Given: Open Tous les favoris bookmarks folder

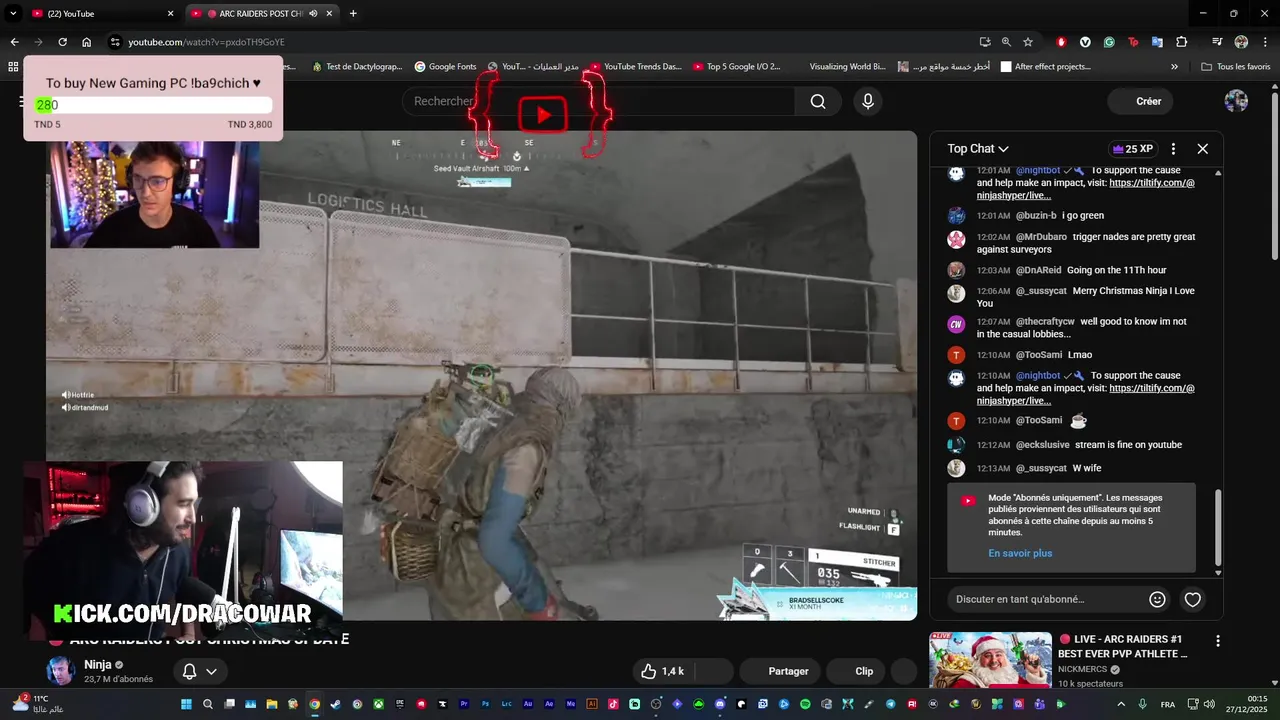Looking at the screenshot, I should (1236, 67).
